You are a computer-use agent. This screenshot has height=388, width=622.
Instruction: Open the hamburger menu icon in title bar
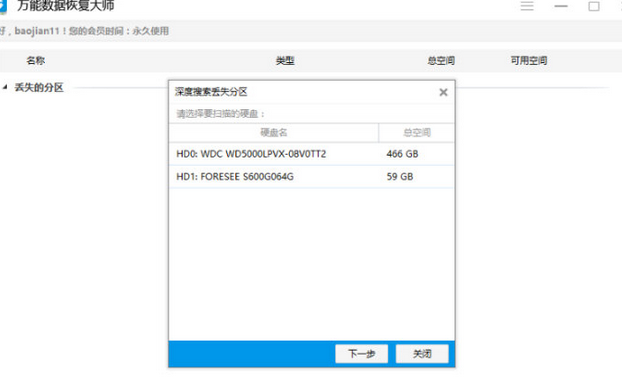527,6
